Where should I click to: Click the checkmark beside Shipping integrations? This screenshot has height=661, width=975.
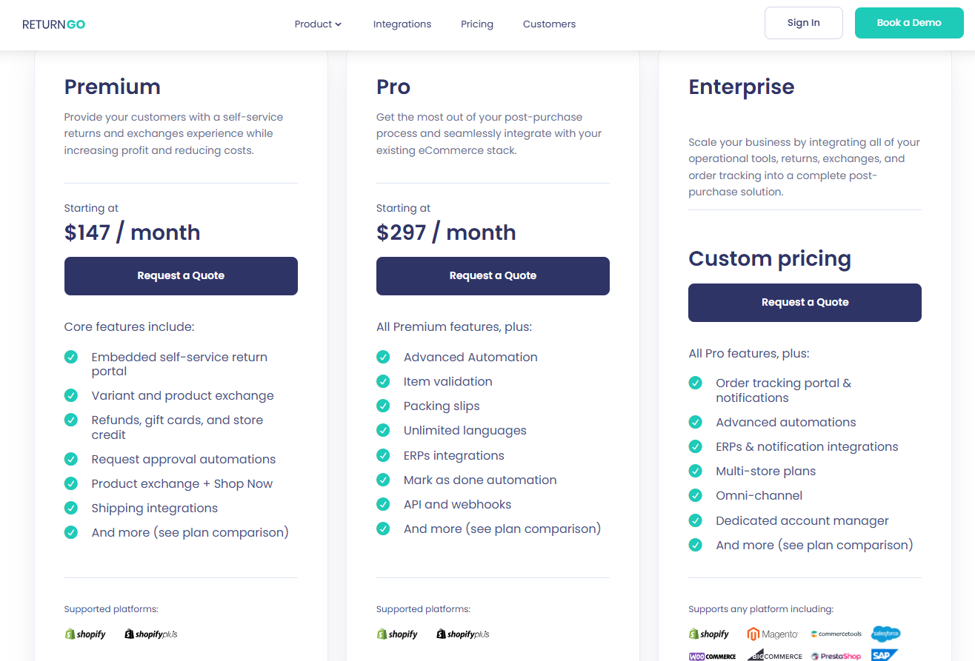click(x=71, y=508)
